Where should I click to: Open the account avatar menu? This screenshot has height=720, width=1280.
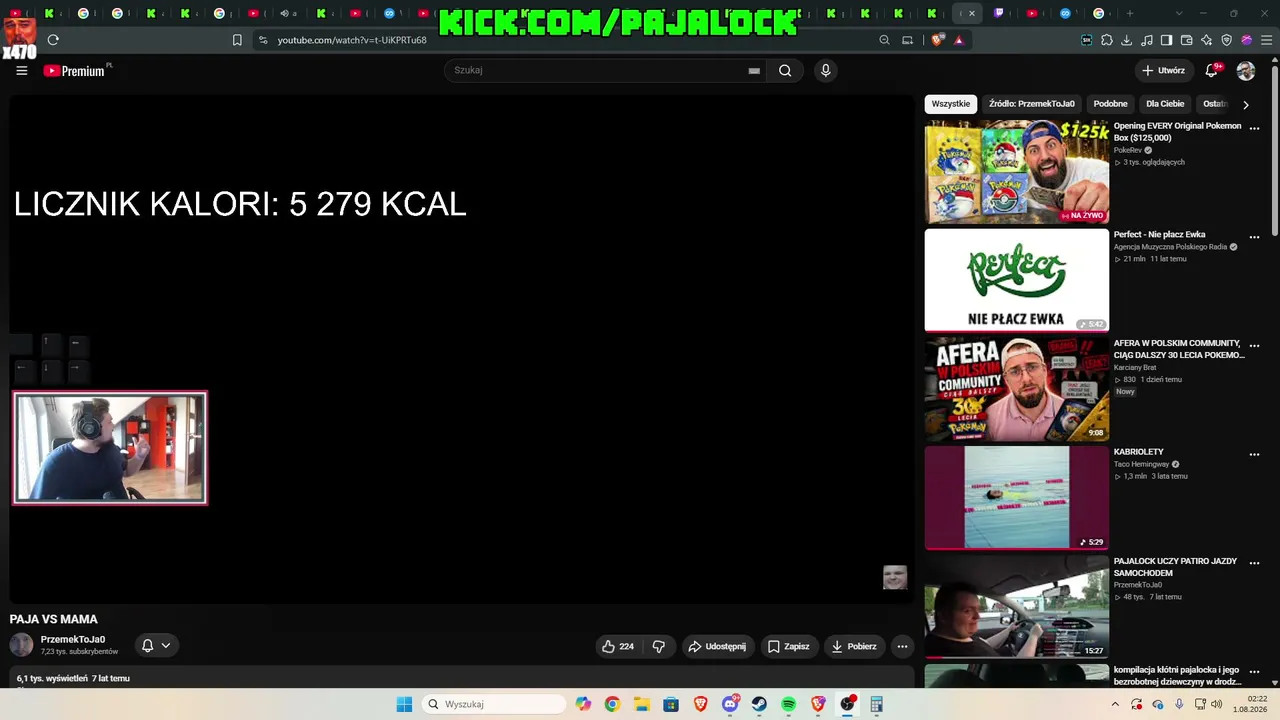tap(1246, 71)
